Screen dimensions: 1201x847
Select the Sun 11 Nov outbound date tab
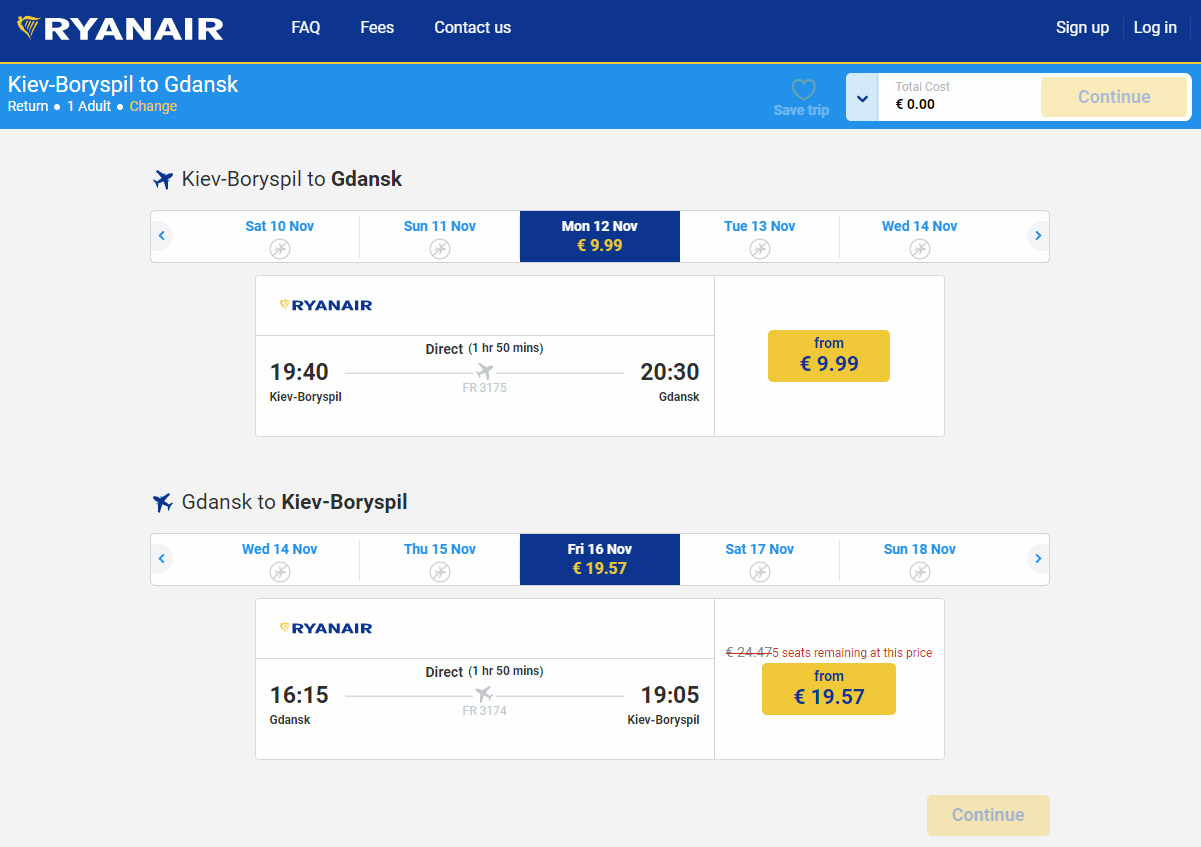[440, 237]
